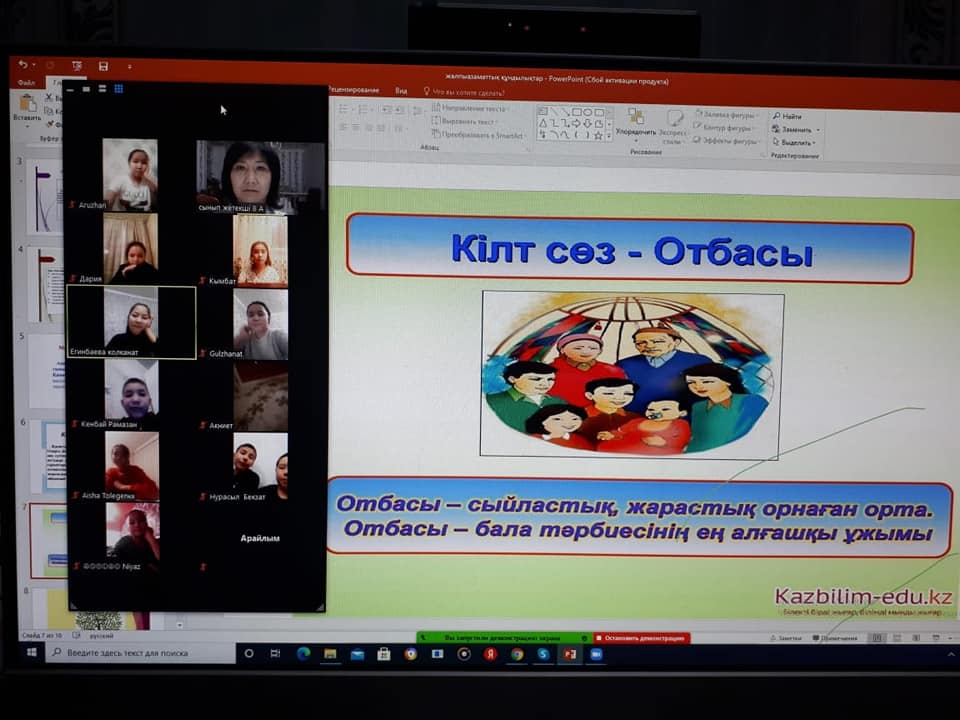Toggle the Заметки notes pane
Screen dimensions: 960x720
pyautogui.click(x=784, y=638)
